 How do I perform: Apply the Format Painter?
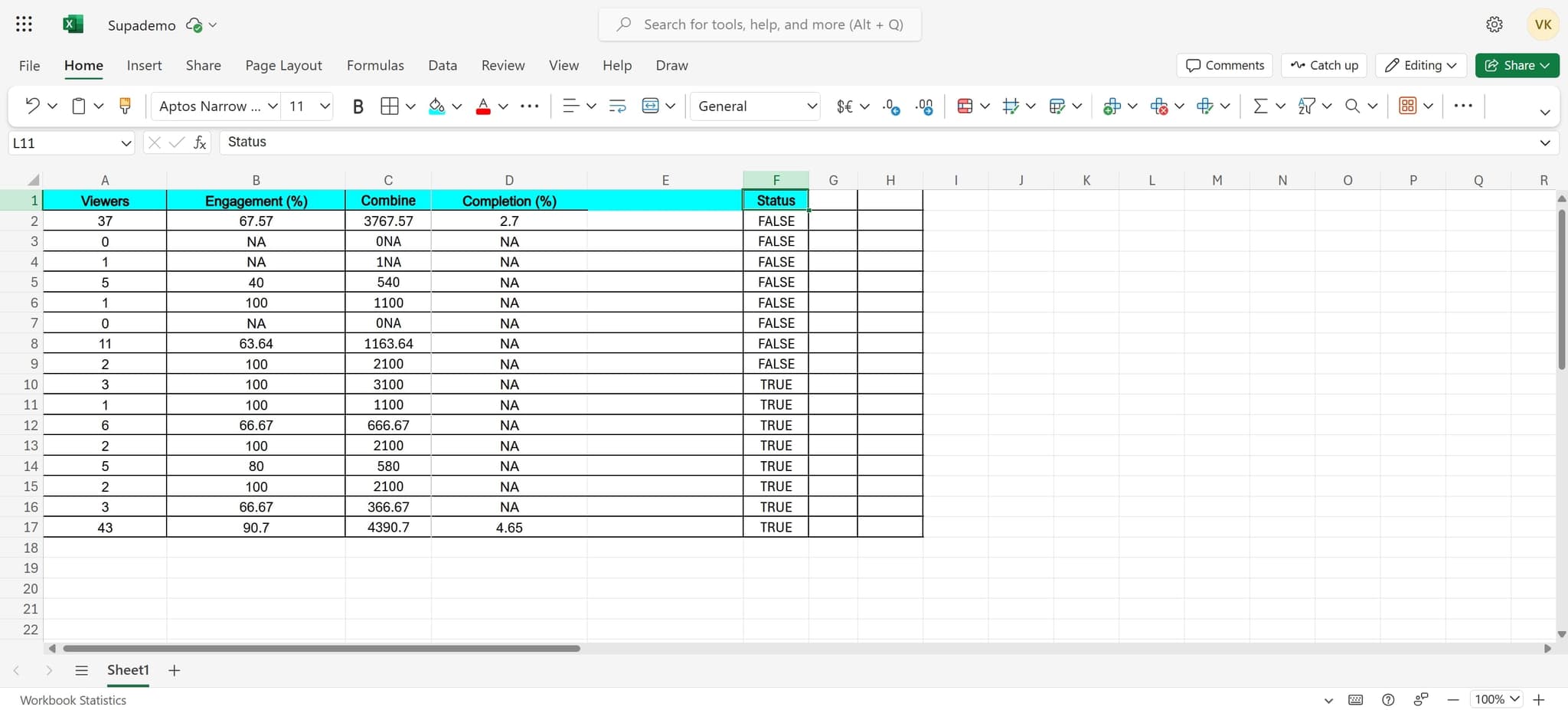(125, 106)
